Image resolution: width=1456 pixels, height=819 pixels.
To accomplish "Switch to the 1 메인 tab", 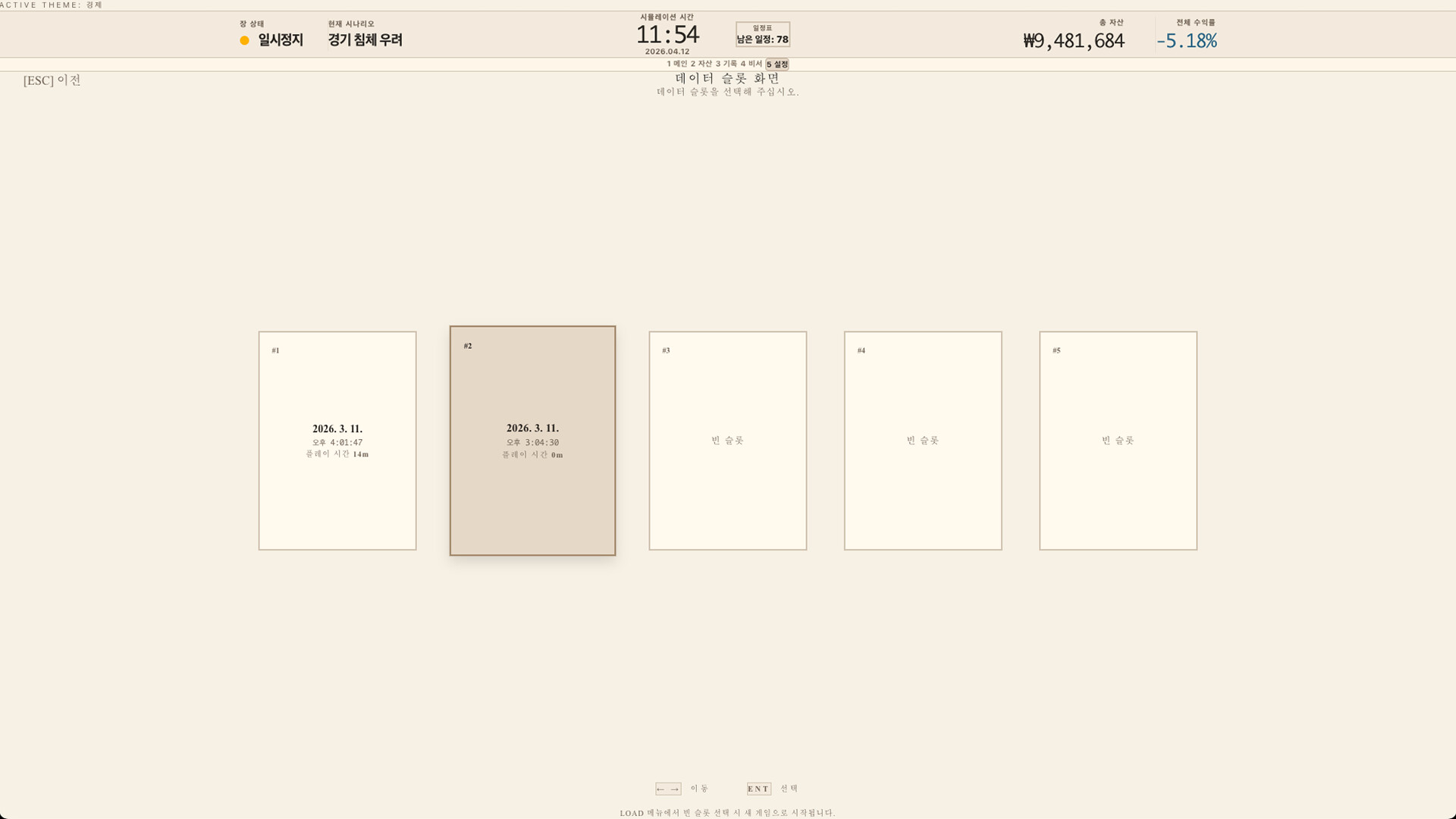I will coord(676,64).
